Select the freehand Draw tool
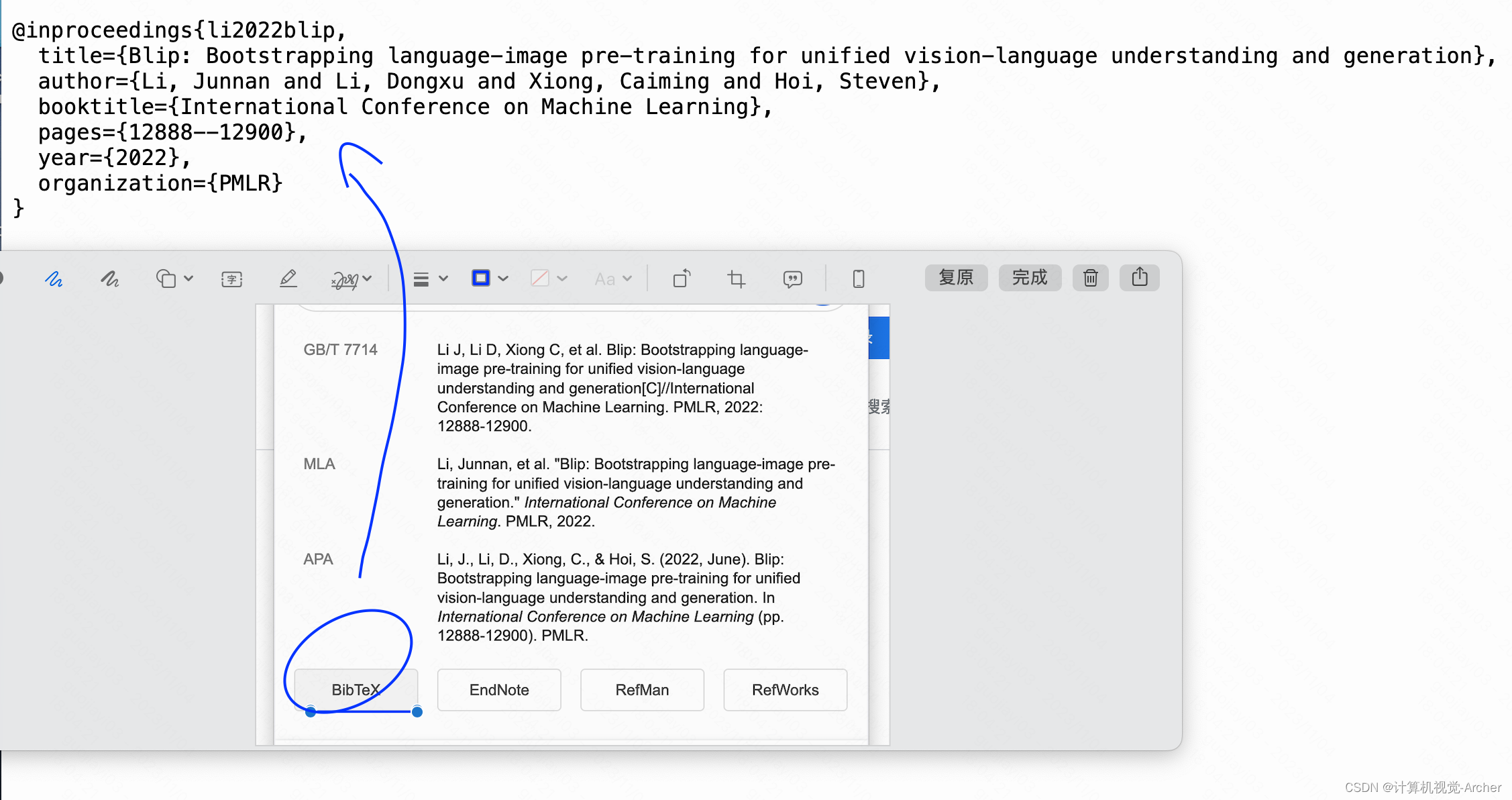The image size is (1512, 800). [110, 279]
